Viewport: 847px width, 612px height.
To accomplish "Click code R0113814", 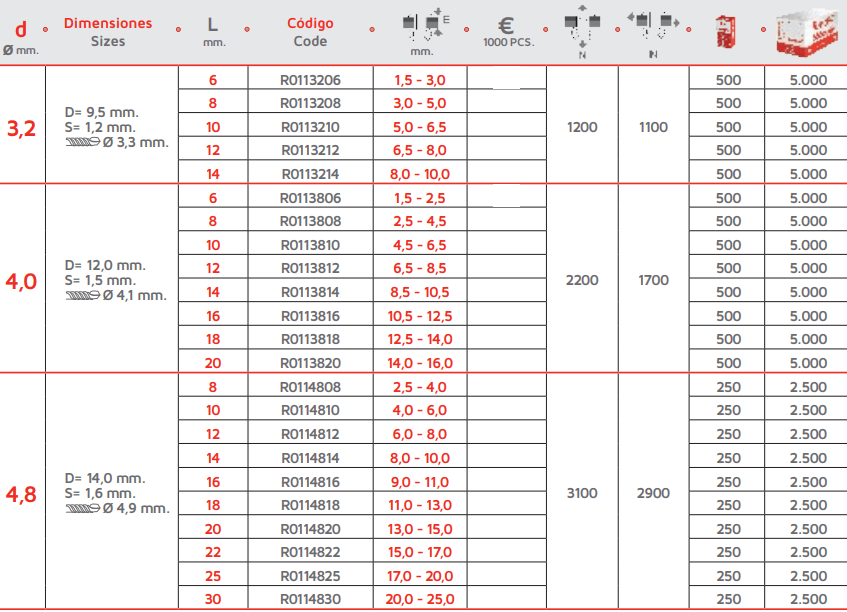I will [310, 292].
